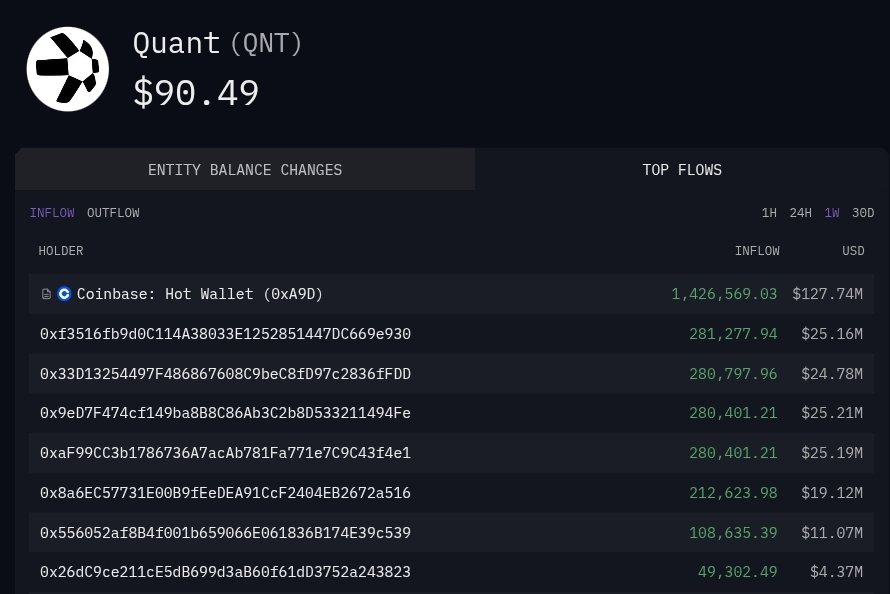Select the 1W time range

832,213
